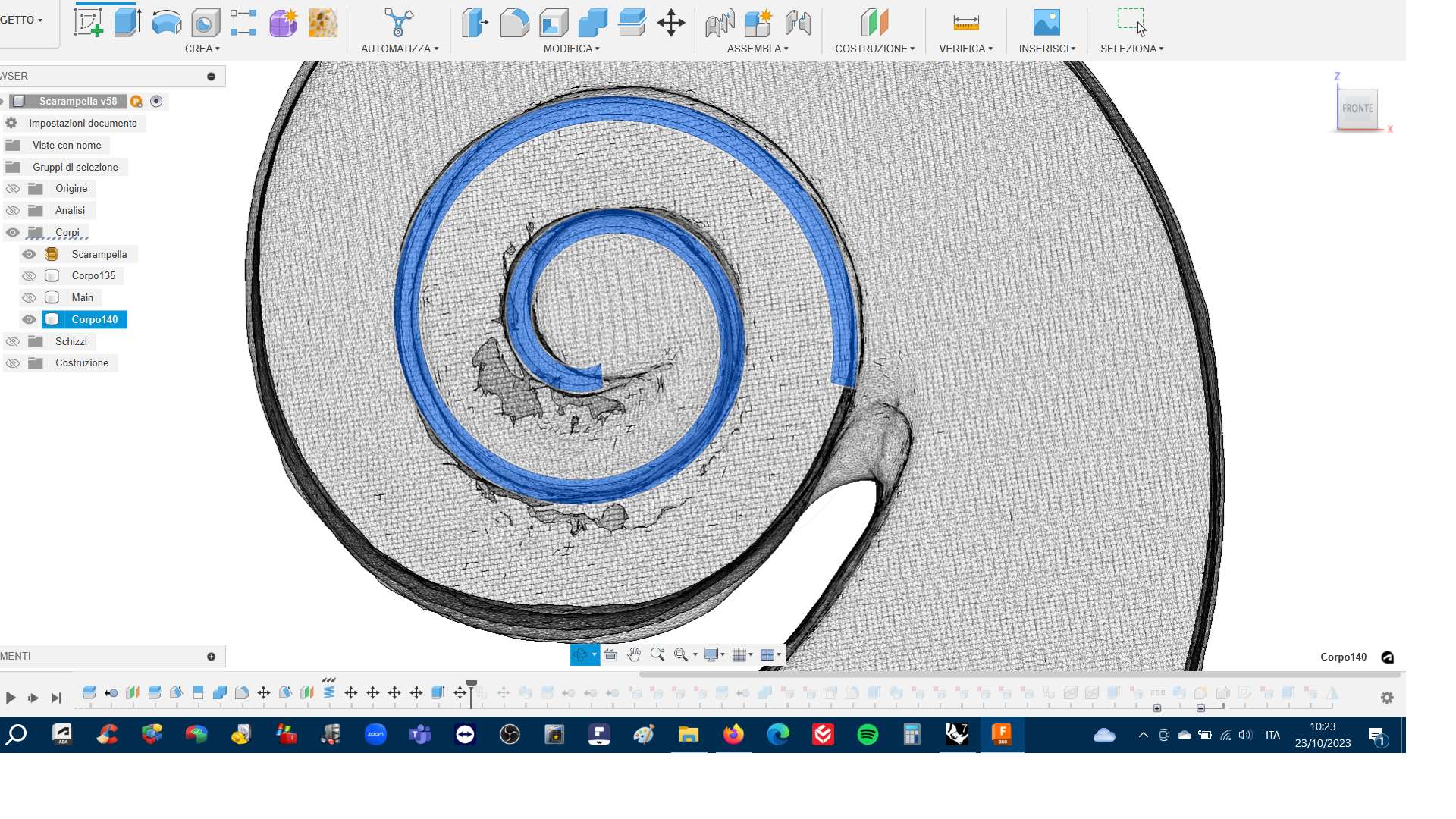This screenshot has height=819, width=1456.
Task: Select the Hole tool in CREA
Action: (x=206, y=23)
